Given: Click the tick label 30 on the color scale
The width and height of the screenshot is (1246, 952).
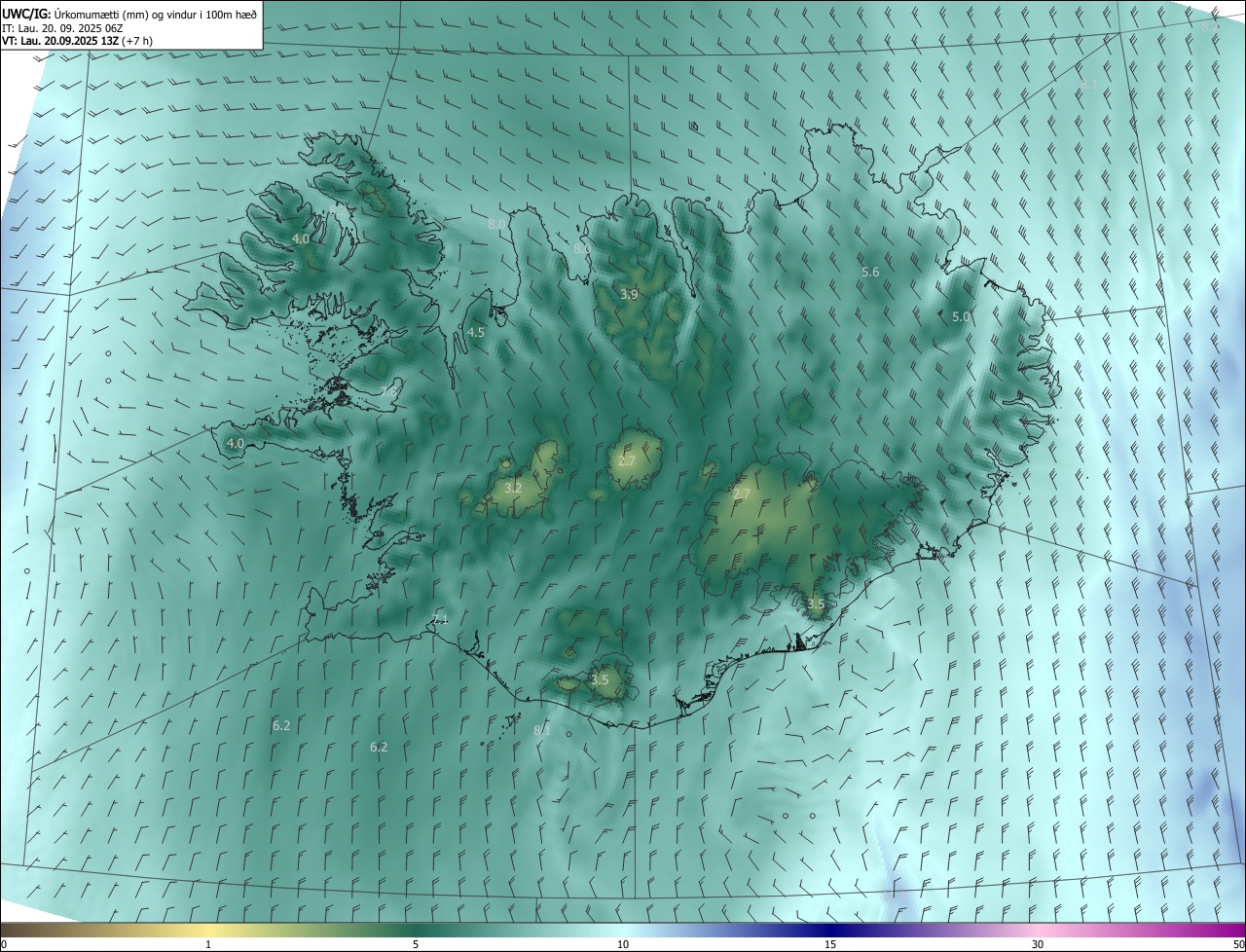Looking at the screenshot, I should [1038, 945].
